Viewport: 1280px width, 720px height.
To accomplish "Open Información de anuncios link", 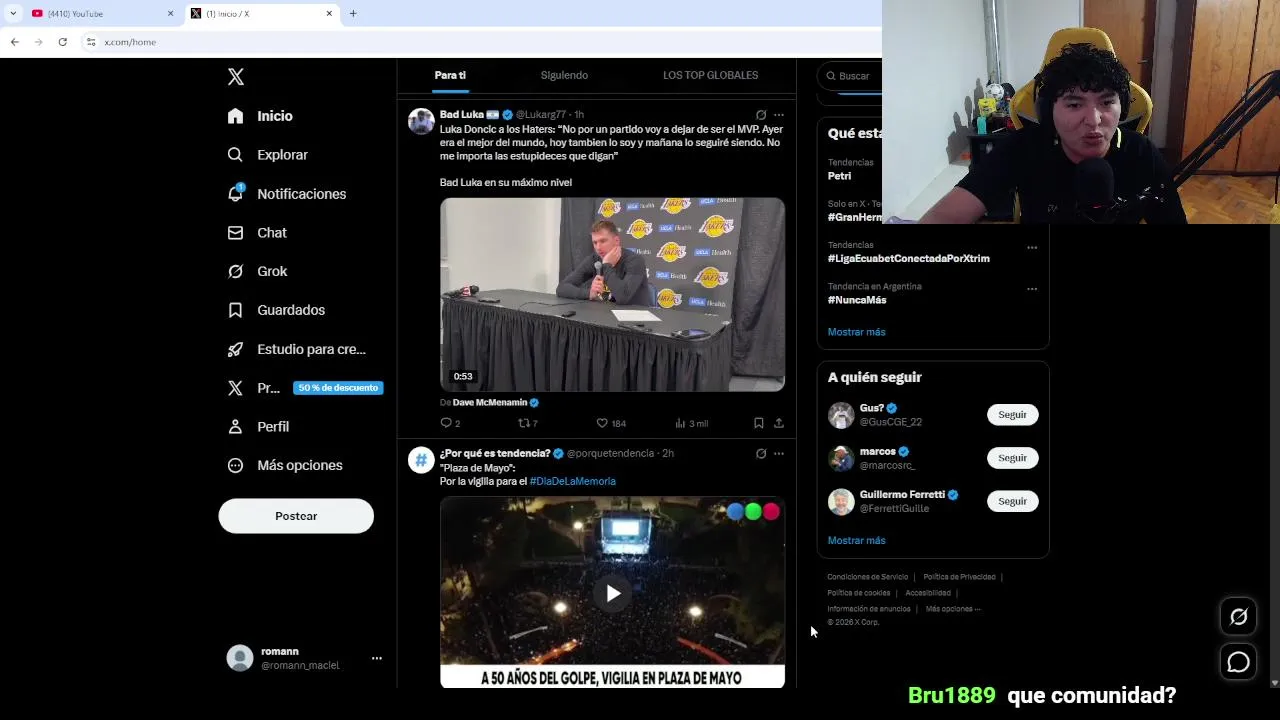I will tap(868, 609).
